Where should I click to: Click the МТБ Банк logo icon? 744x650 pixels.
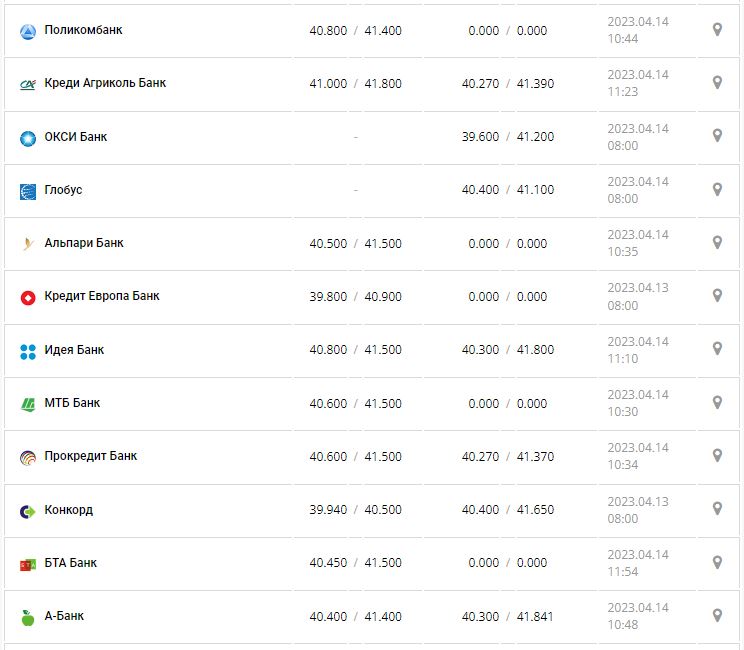click(x=28, y=404)
